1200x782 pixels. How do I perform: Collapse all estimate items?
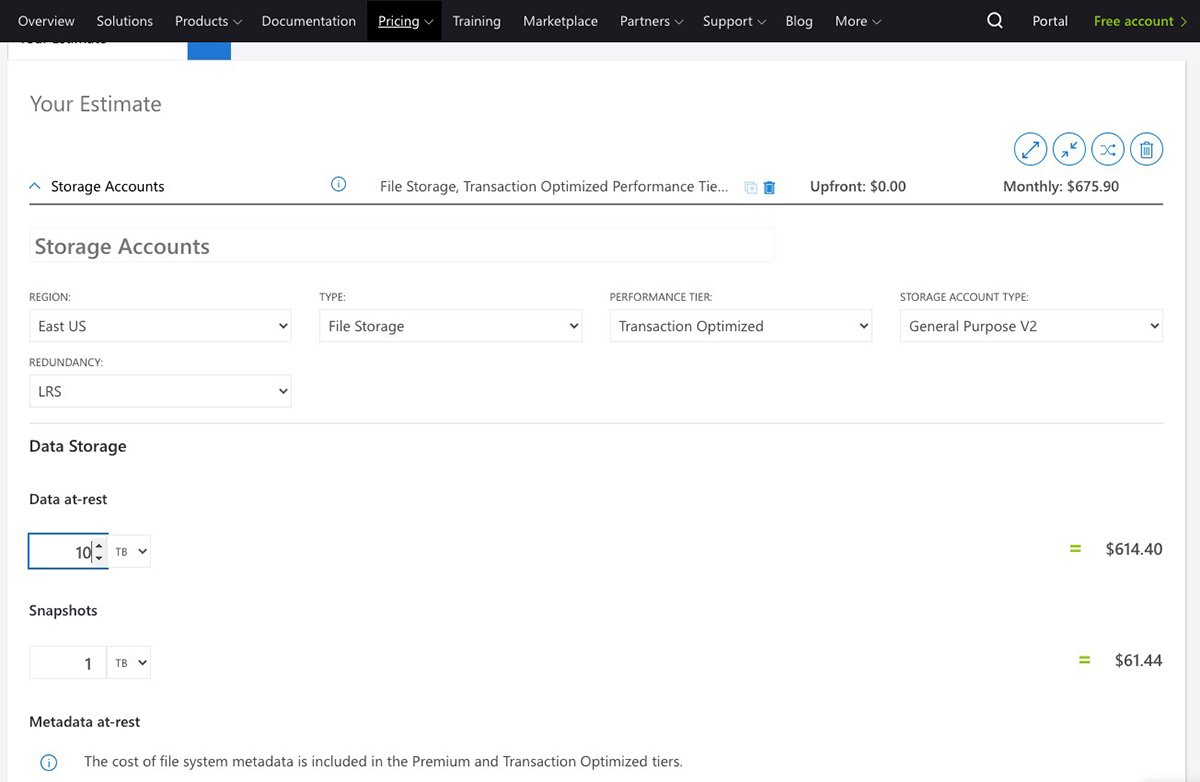click(1069, 148)
